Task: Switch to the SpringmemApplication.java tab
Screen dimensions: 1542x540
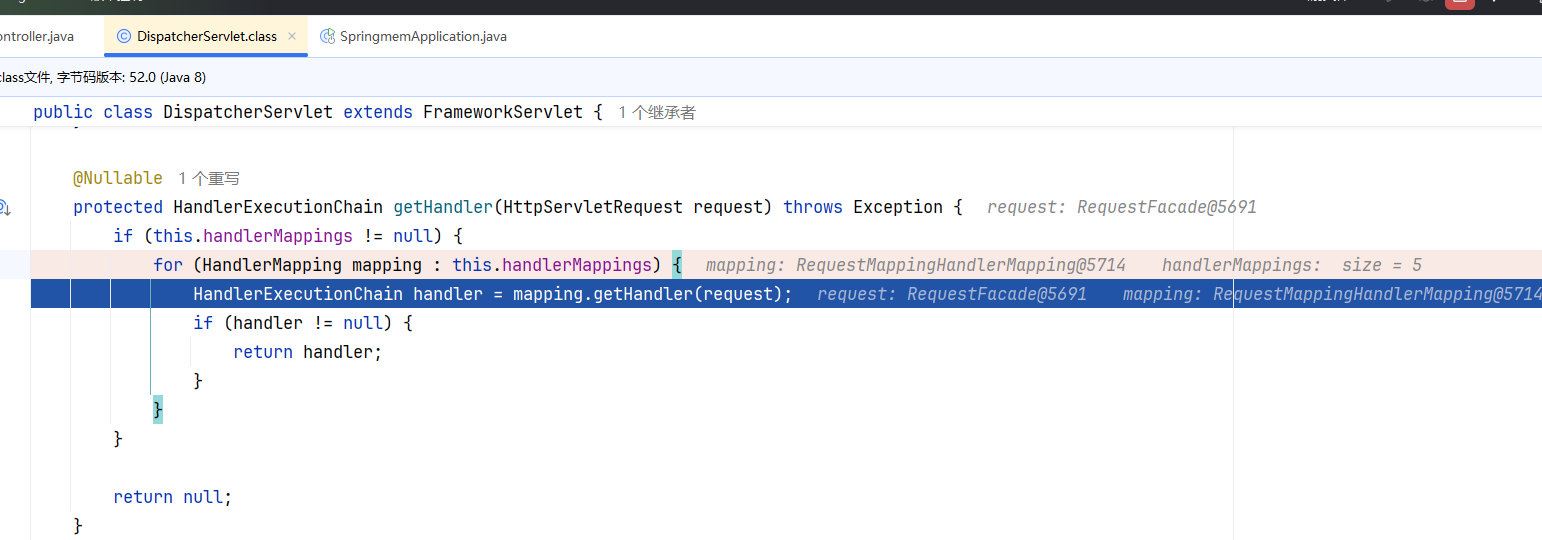Action: point(422,36)
